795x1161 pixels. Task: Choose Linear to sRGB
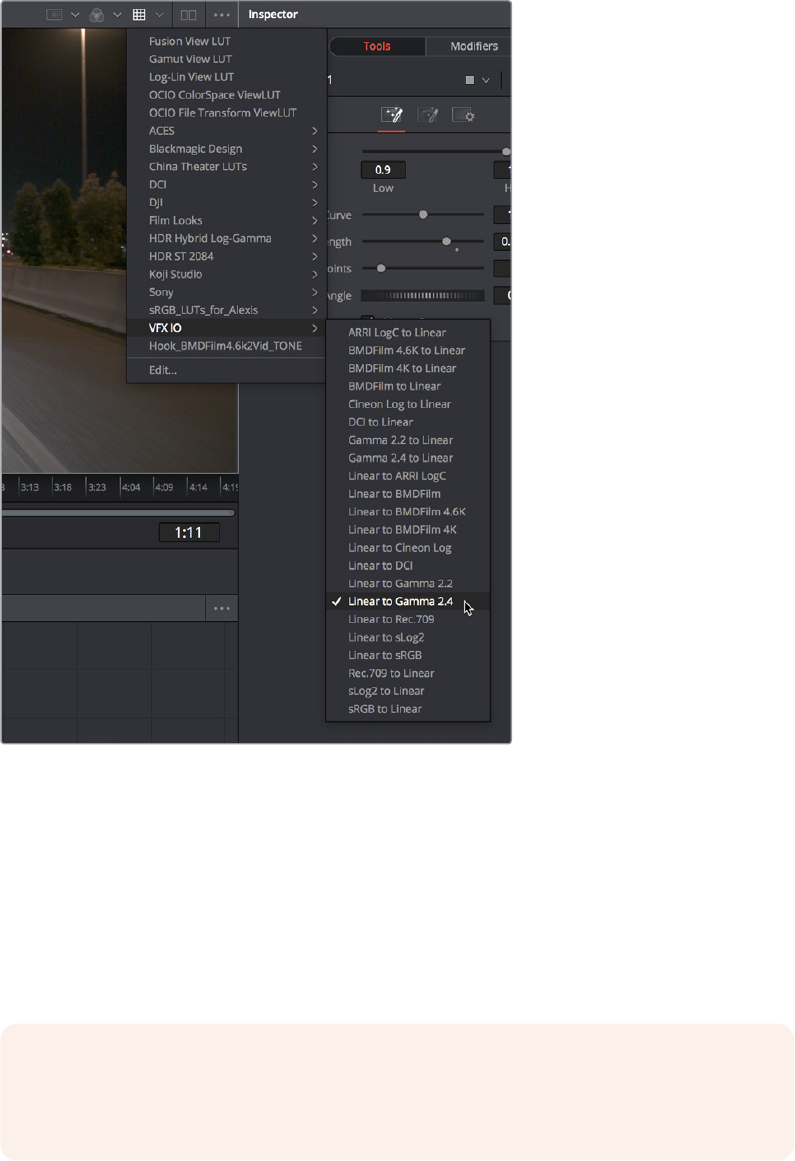[408, 655]
